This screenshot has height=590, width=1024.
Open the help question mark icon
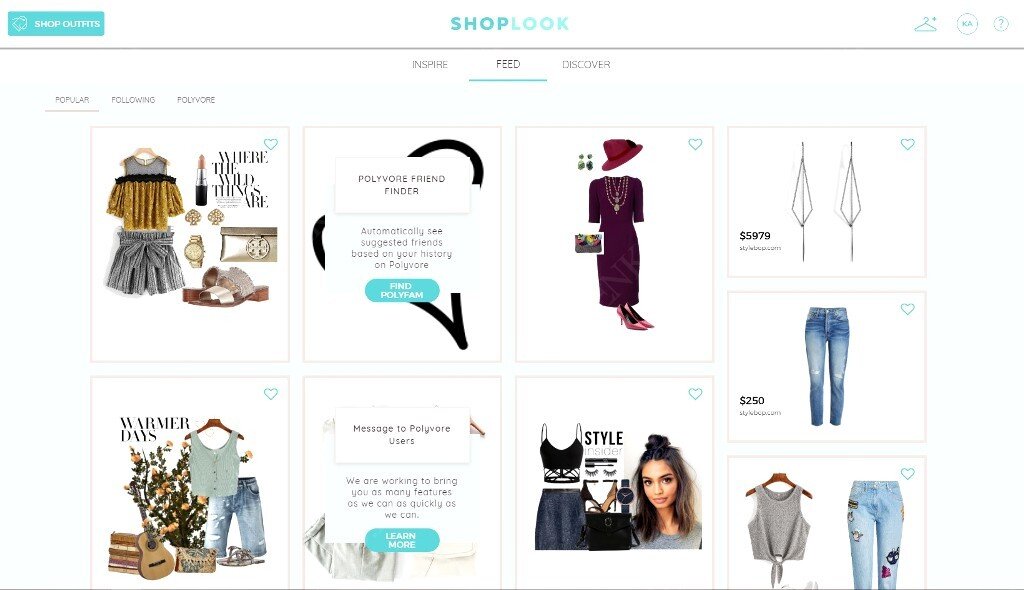(1000, 24)
